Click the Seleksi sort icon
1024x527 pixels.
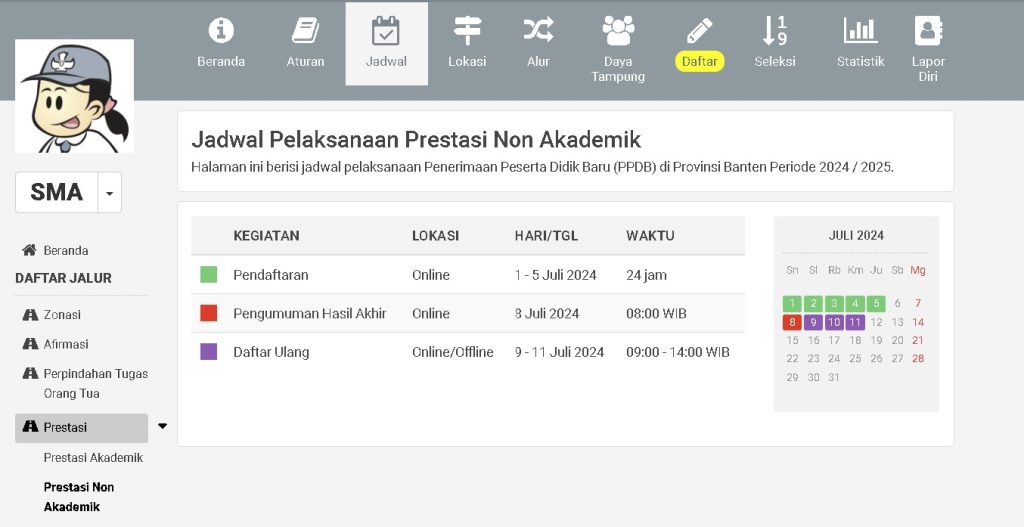775,31
